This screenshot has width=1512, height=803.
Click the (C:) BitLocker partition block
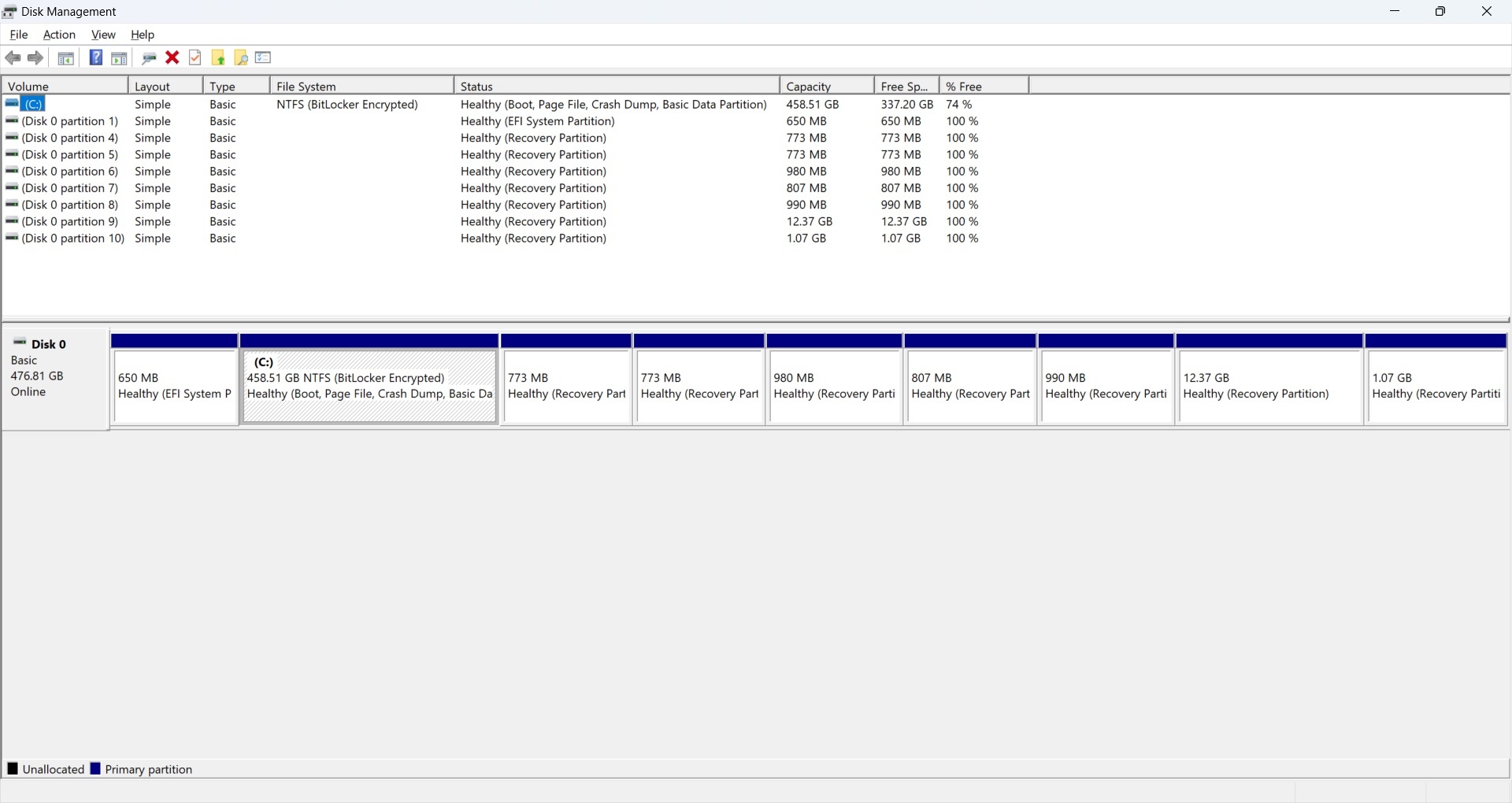(369, 386)
